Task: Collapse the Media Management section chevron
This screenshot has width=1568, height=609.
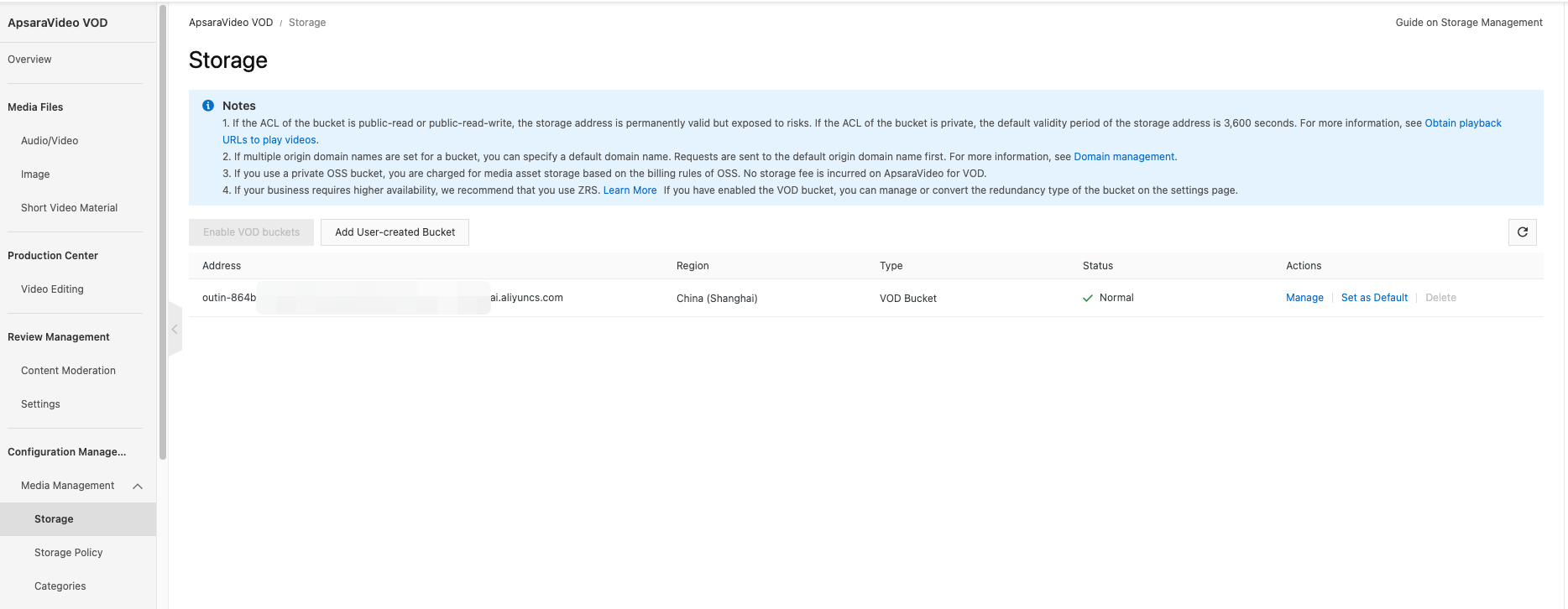Action: point(138,487)
